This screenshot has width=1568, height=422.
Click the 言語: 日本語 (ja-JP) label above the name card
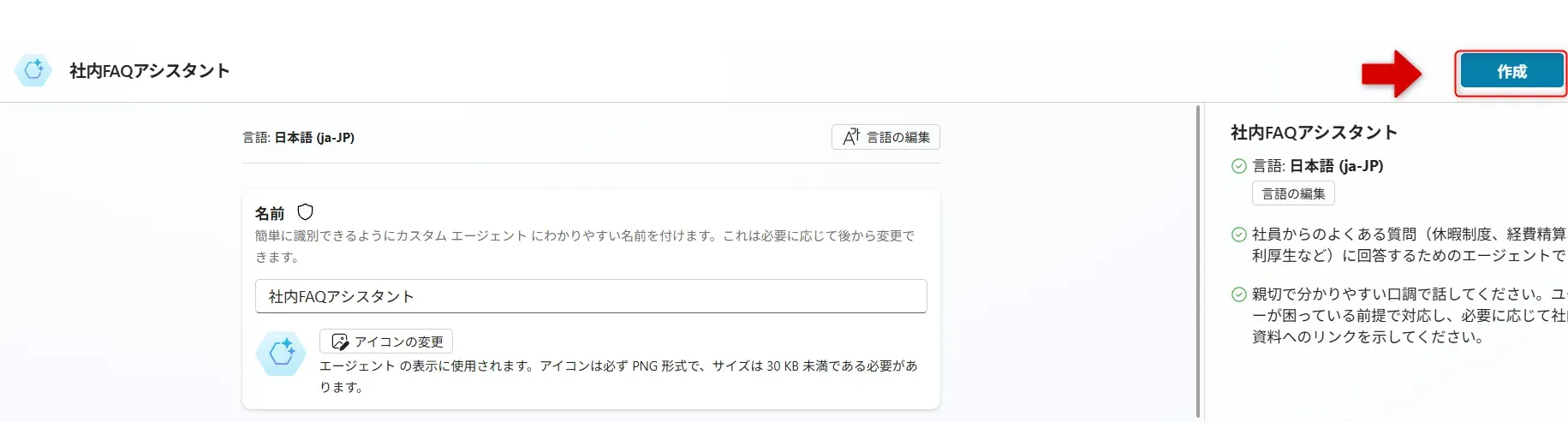point(299,137)
